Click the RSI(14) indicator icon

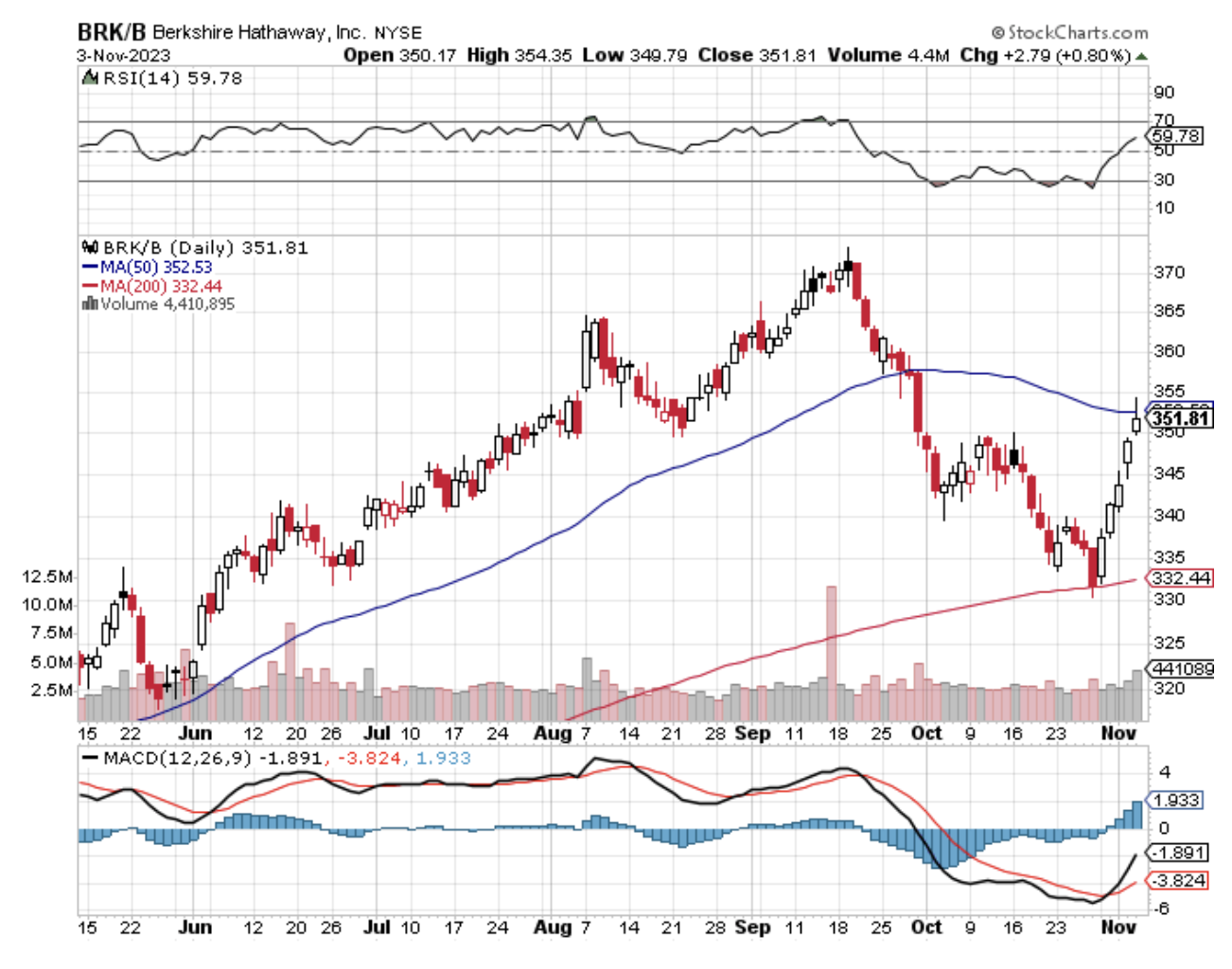90,79
